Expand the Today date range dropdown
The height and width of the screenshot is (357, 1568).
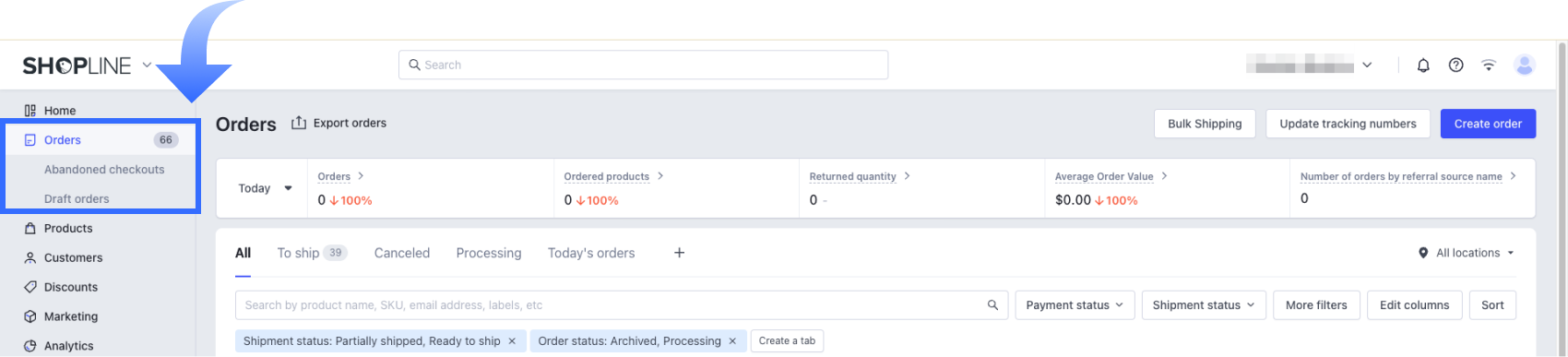264,188
